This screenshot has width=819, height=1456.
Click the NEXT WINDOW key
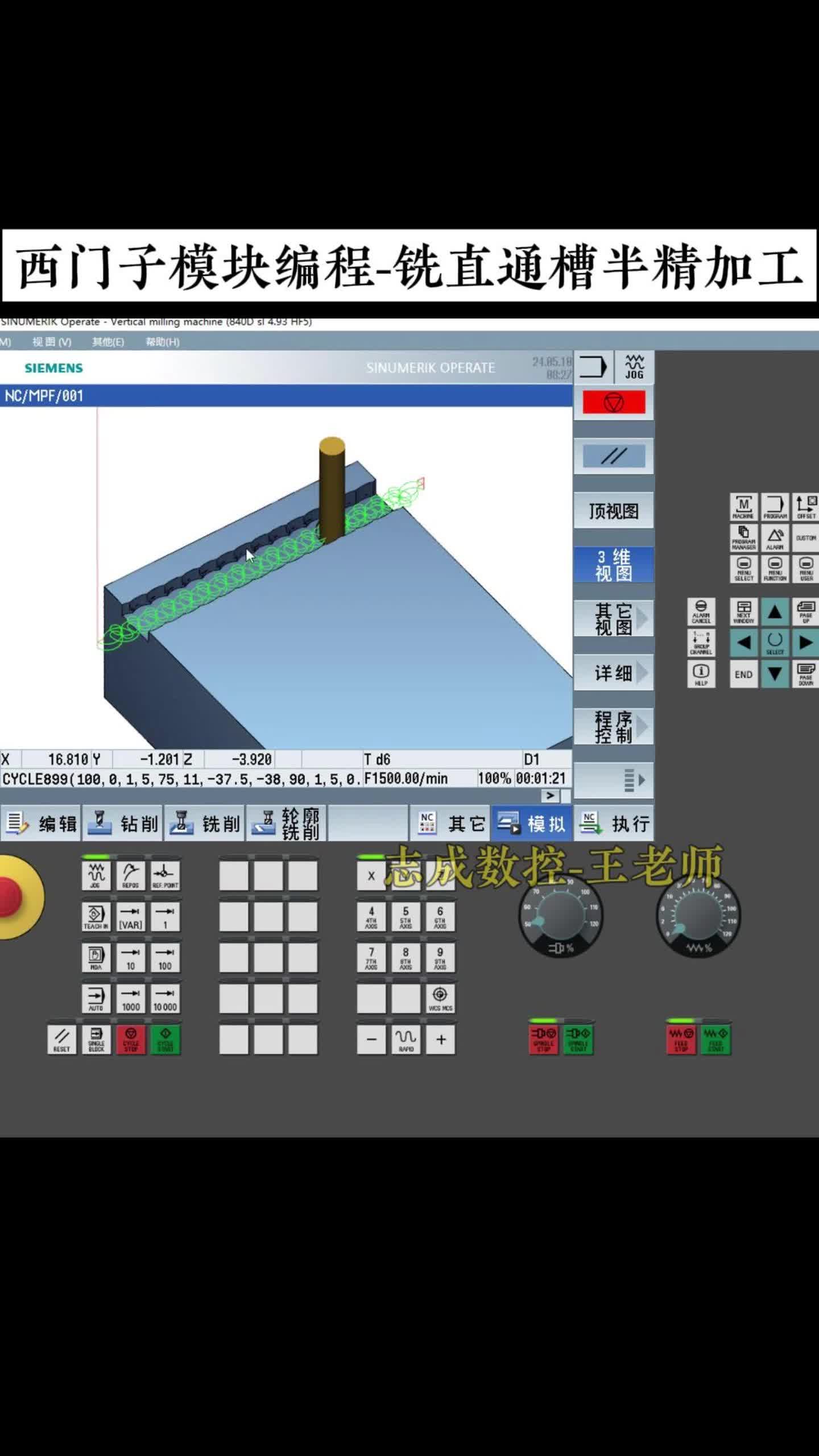743,611
